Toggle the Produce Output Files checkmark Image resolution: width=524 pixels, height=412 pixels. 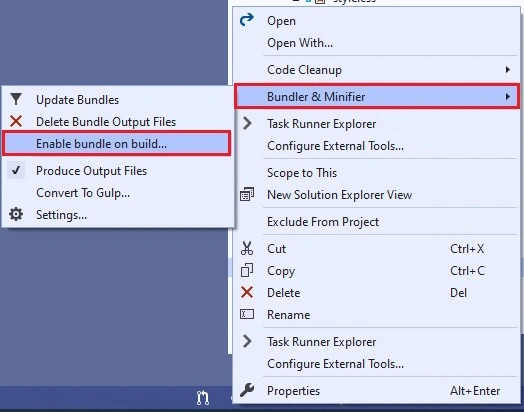[x=16, y=170]
